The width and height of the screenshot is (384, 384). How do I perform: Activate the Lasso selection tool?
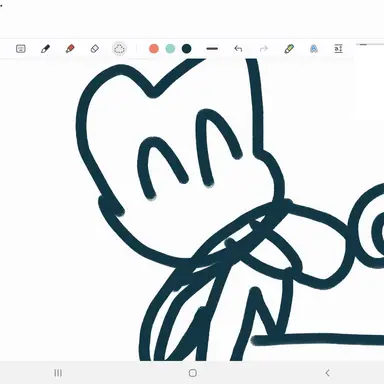[x=119, y=49]
